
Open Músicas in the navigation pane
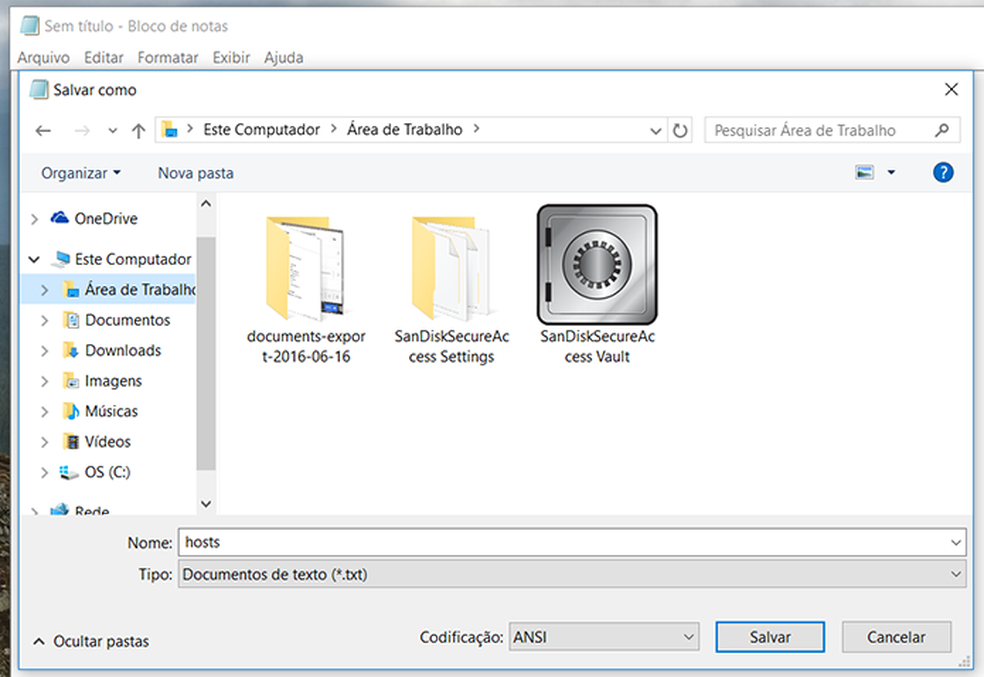110,411
